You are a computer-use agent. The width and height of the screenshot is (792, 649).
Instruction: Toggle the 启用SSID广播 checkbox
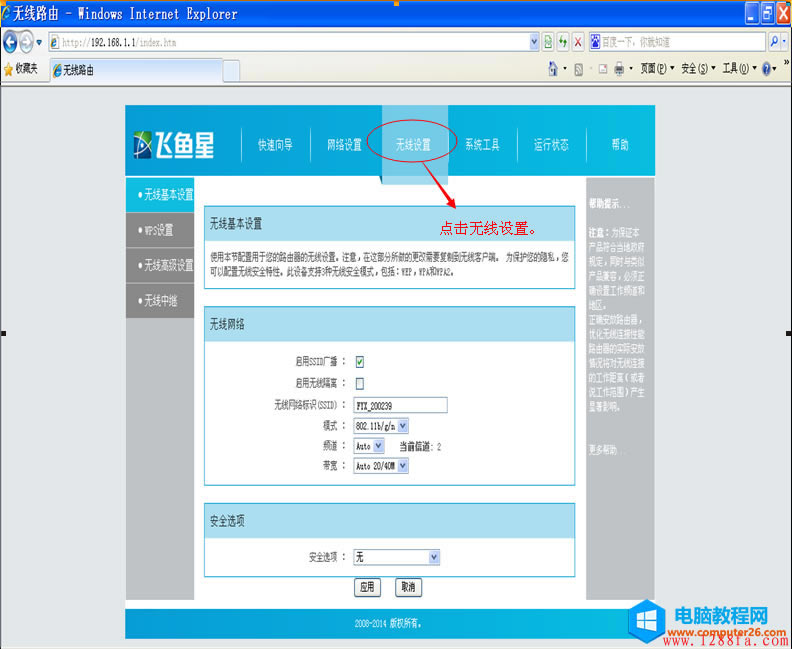[360, 362]
